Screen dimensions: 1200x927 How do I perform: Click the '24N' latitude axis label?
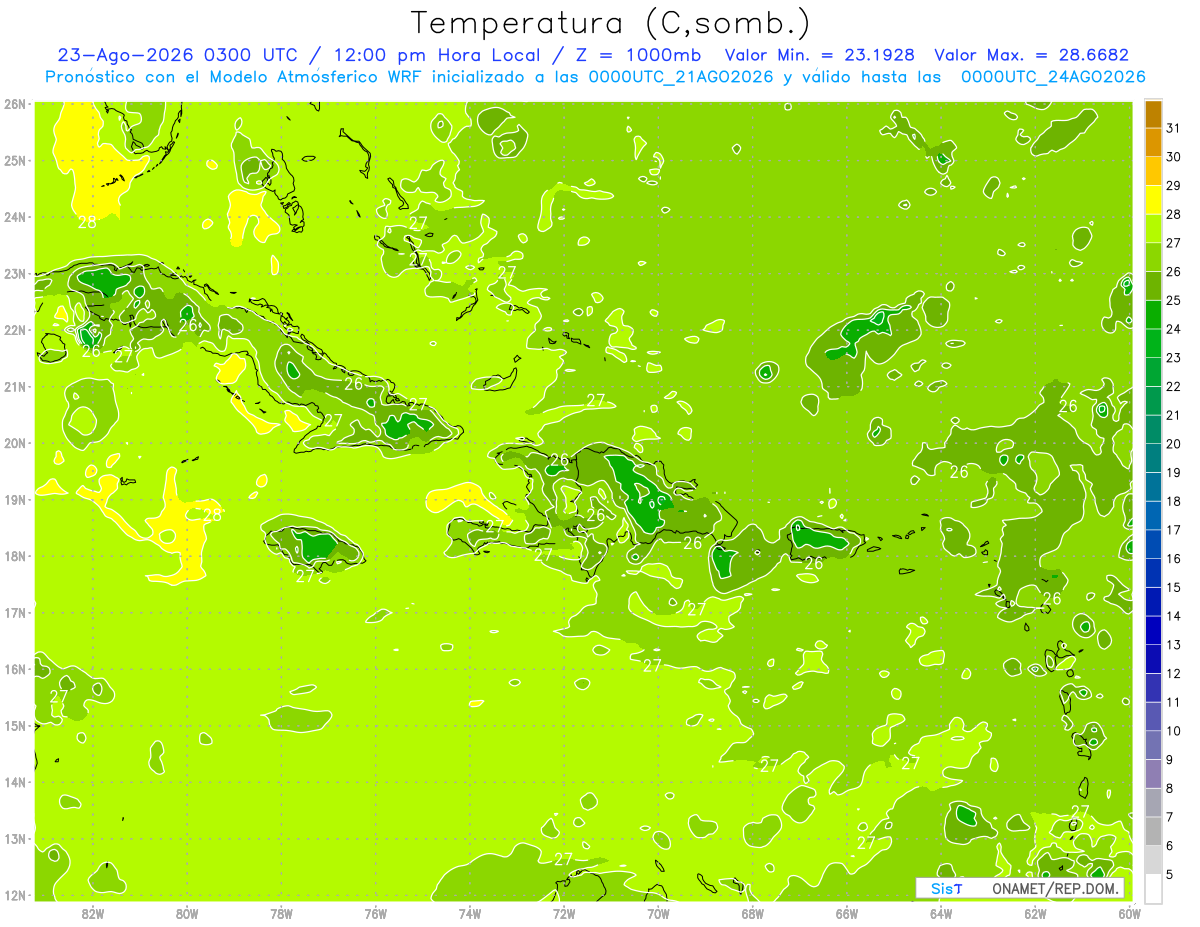click(x=15, y=217)
